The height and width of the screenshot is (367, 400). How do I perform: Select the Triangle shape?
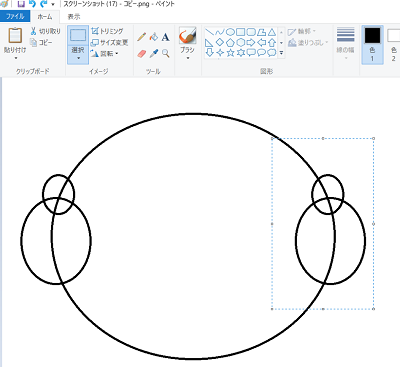(x=272, y=32)
